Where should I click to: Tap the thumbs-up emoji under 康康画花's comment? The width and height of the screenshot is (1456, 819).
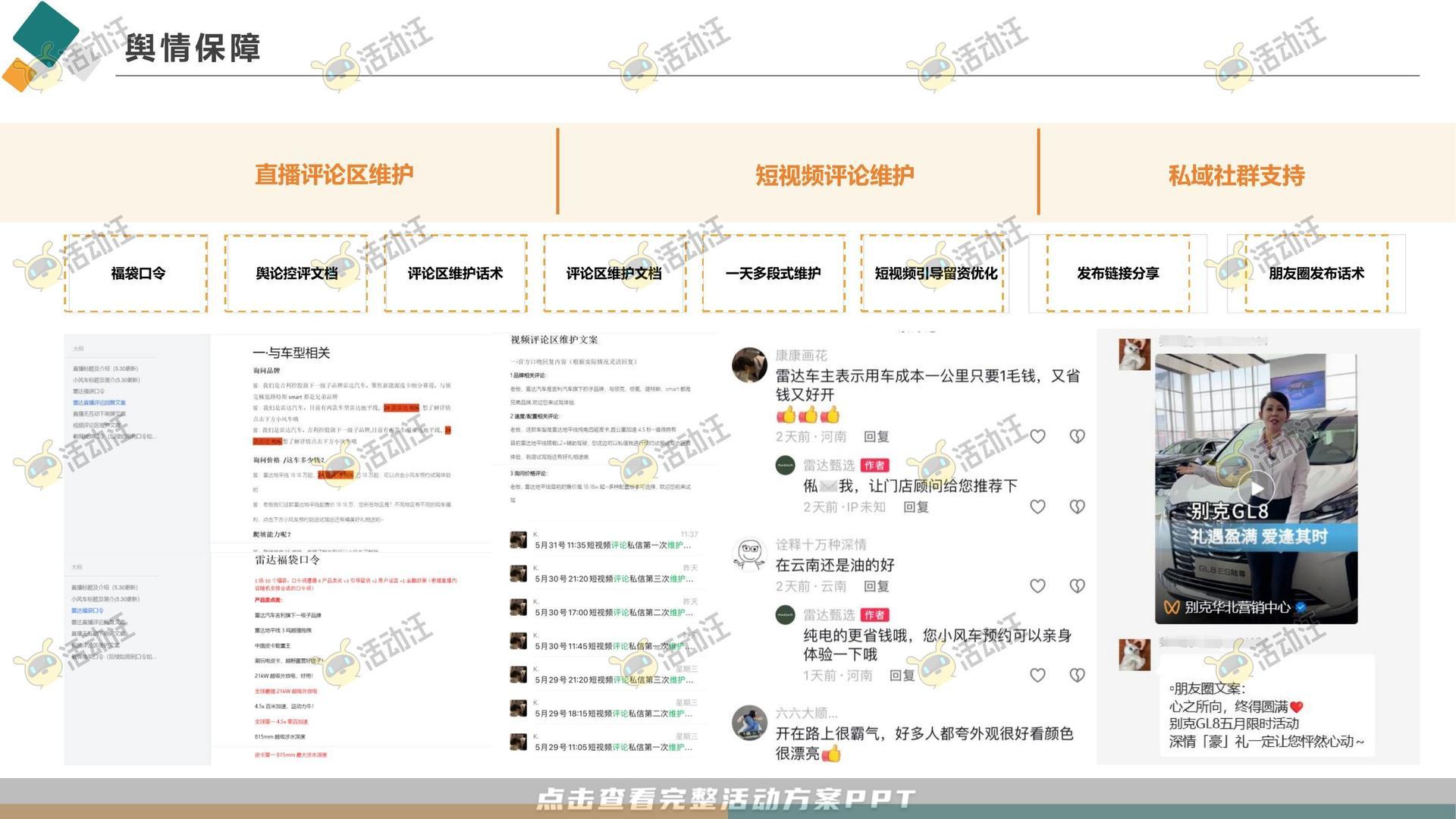click(x=787, y=416)
